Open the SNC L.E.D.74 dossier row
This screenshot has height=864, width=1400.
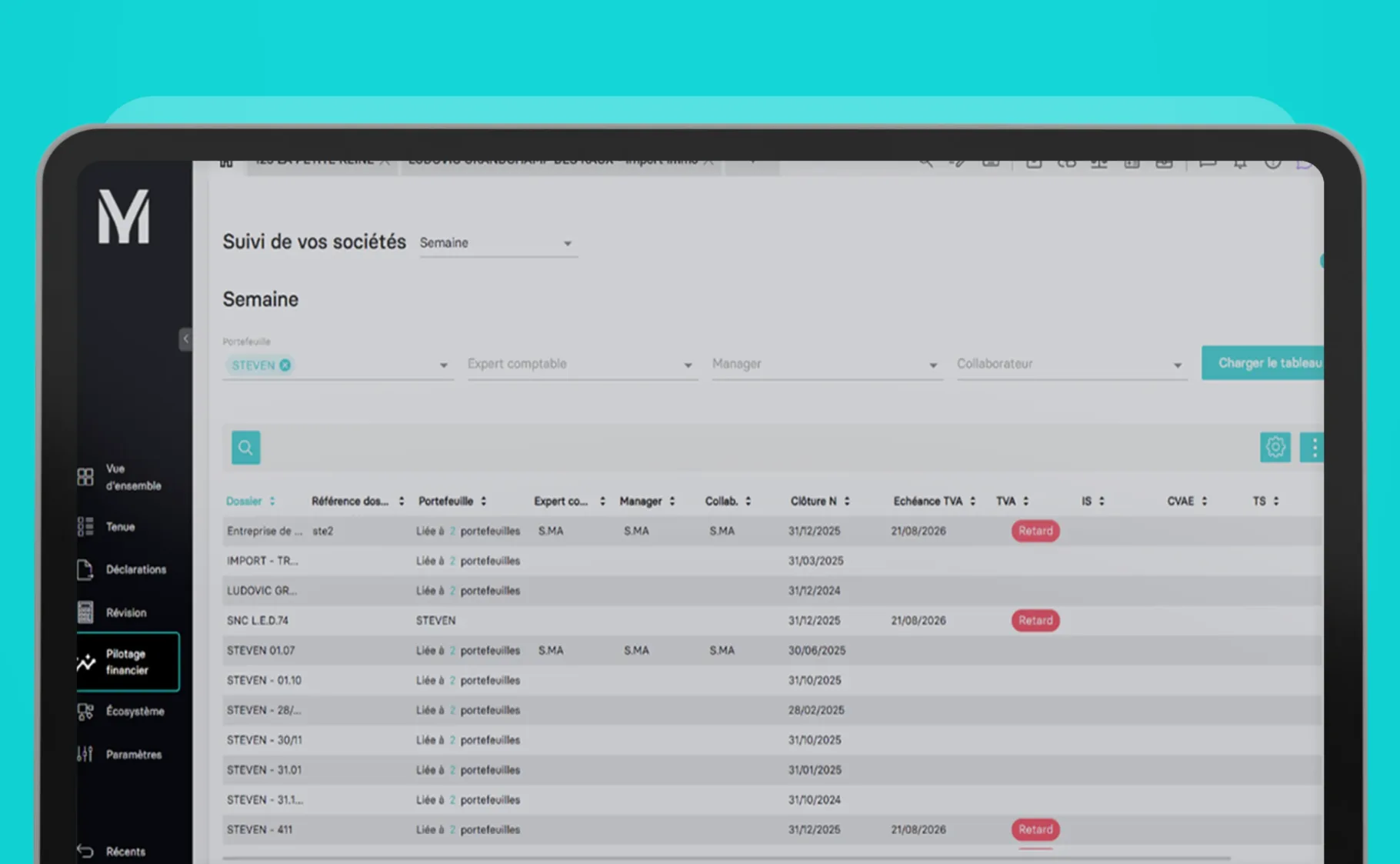point(772,621)
